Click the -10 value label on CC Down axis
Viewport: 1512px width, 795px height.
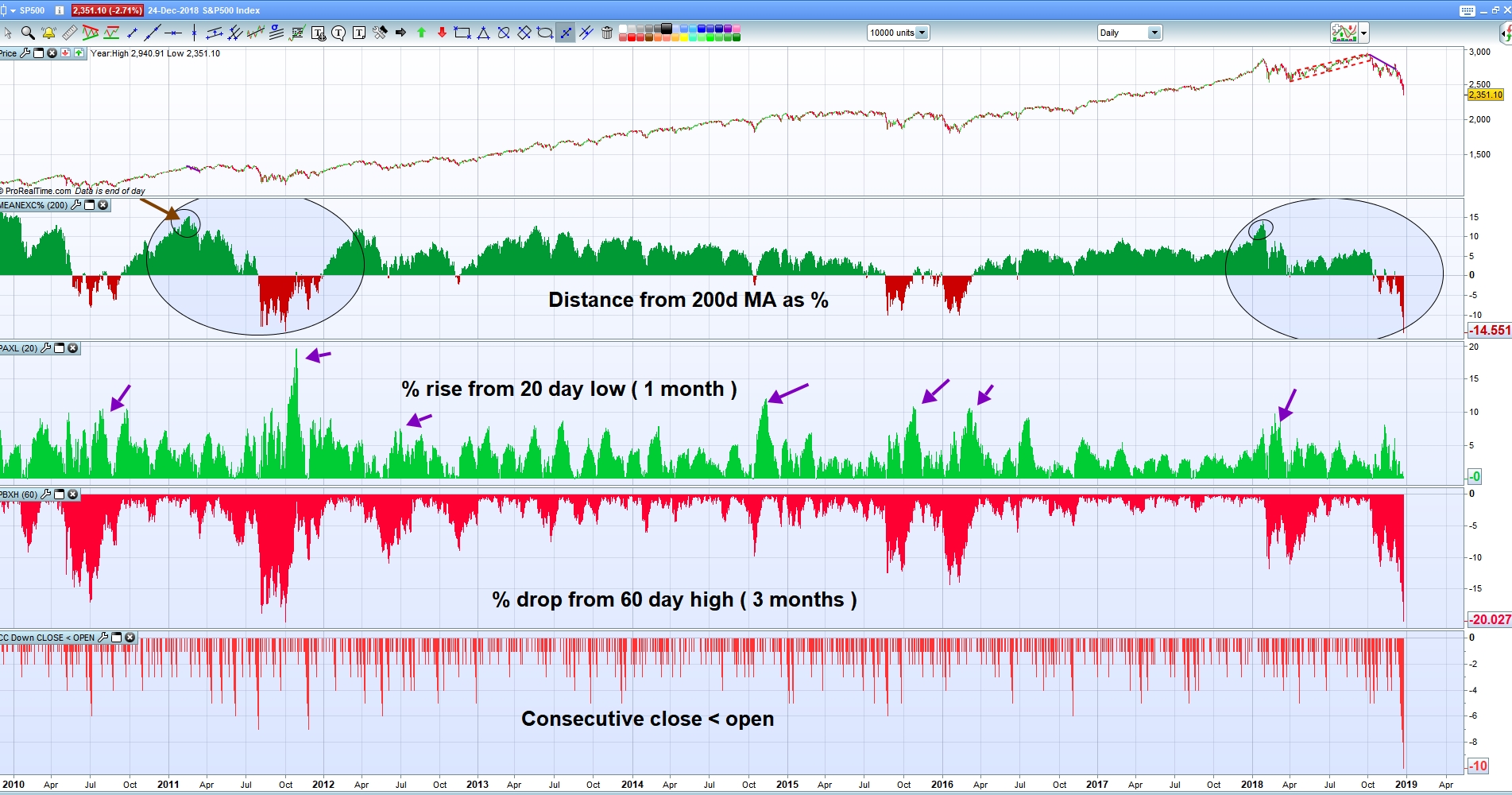click(1478, 766)
